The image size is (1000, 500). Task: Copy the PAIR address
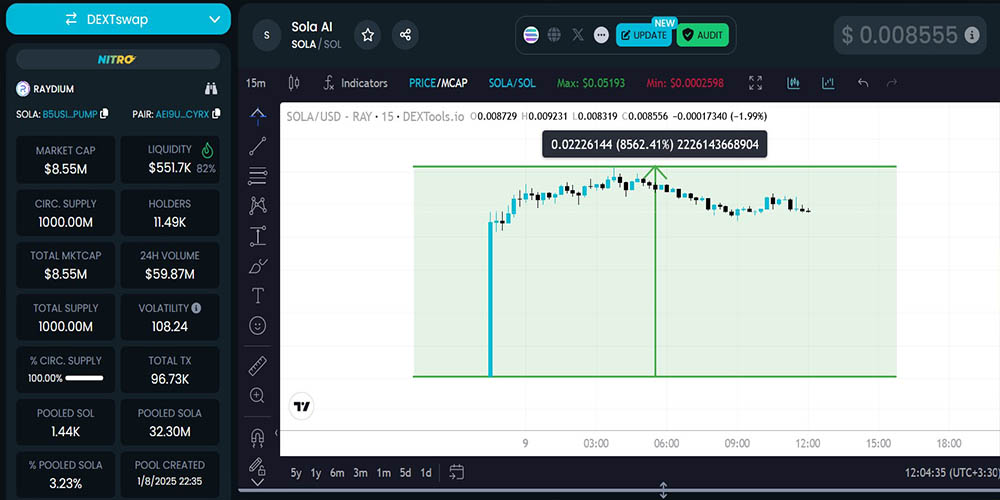216,114
